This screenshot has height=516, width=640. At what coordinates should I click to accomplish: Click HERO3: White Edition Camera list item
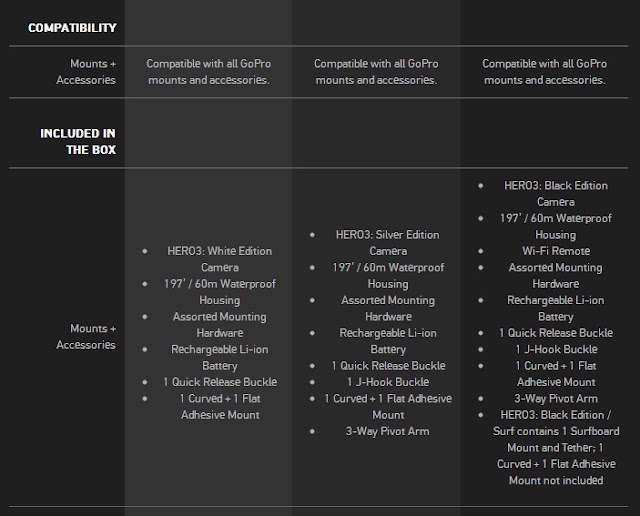[220, 259]
